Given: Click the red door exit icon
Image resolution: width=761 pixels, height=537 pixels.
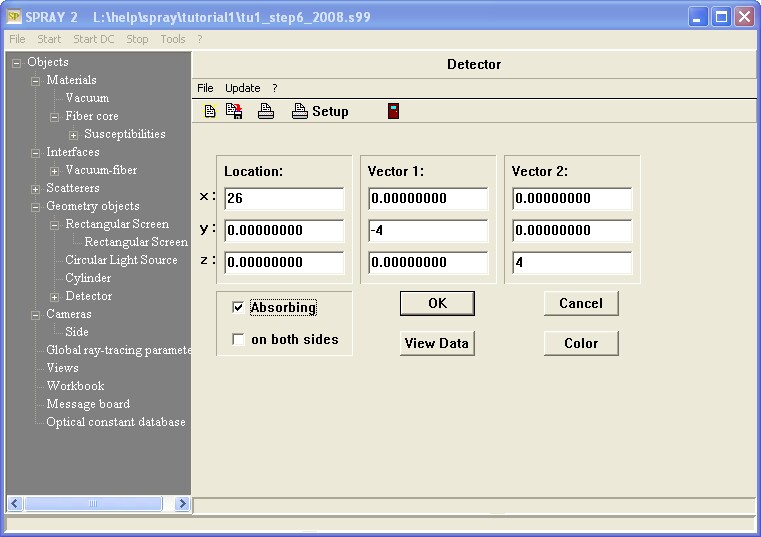Looking at the screenshot, I should (x=393, y=111).
